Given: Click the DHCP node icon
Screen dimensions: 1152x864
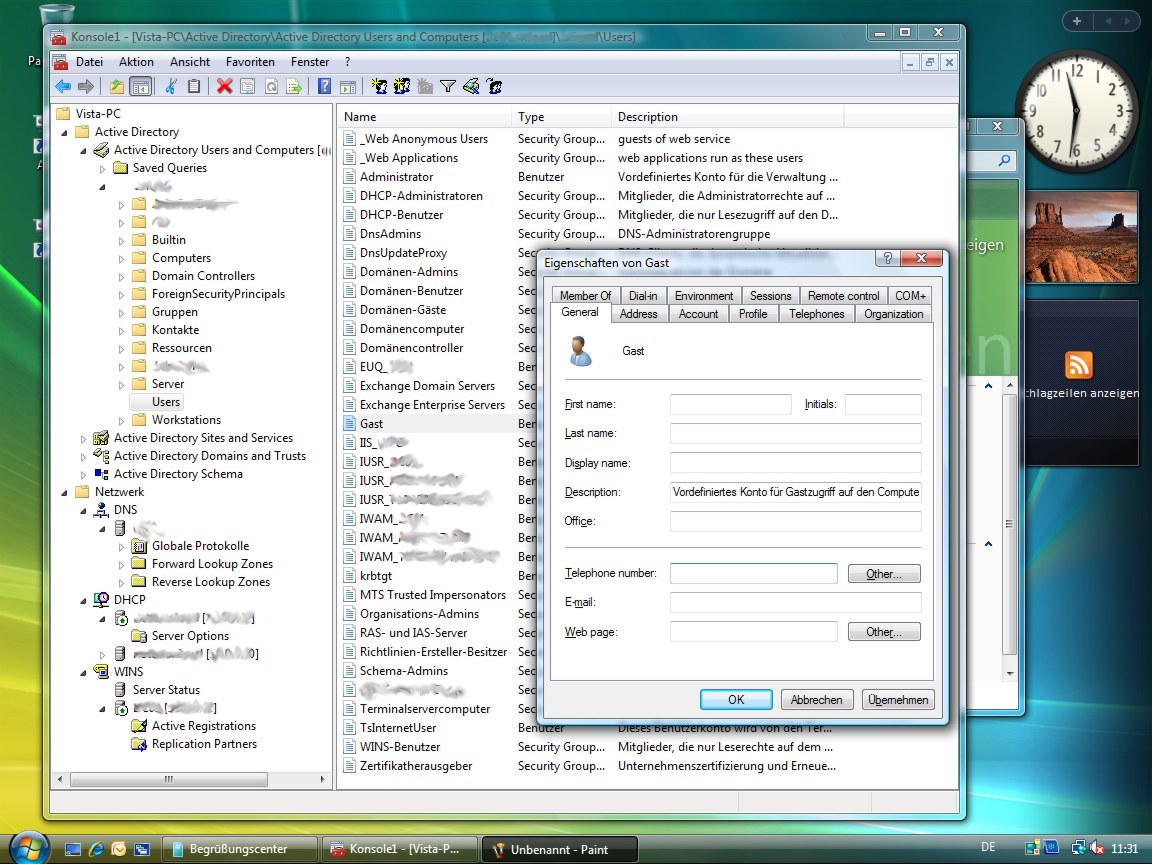Looking at the screenshot, I should pyautogui.click(x=101, y=600).
